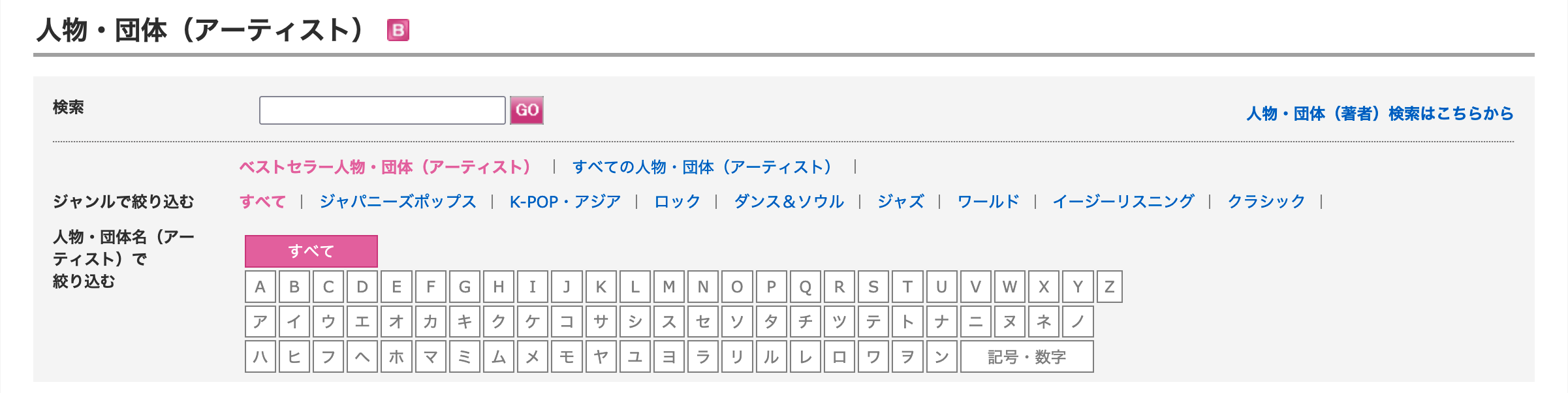Filter artists by letter M

click(x=668, y=287)
